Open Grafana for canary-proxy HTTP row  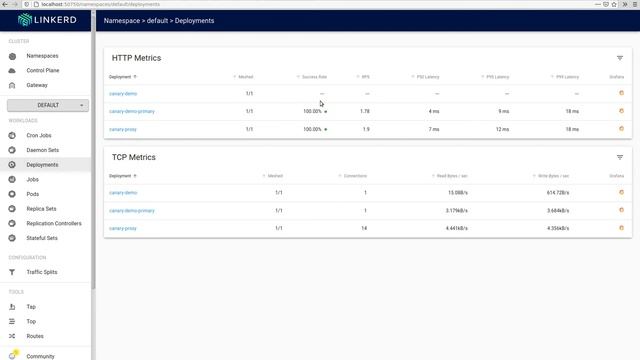621,129
